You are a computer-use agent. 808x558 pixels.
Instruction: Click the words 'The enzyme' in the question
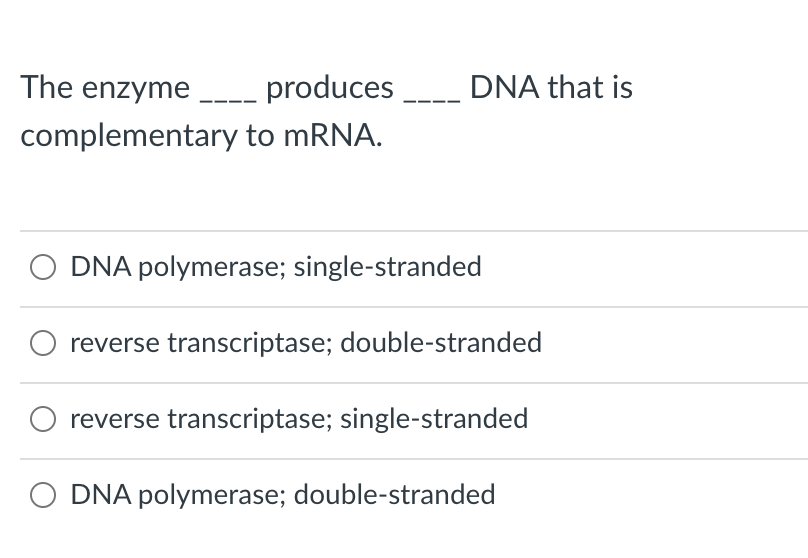pos(105,88)
